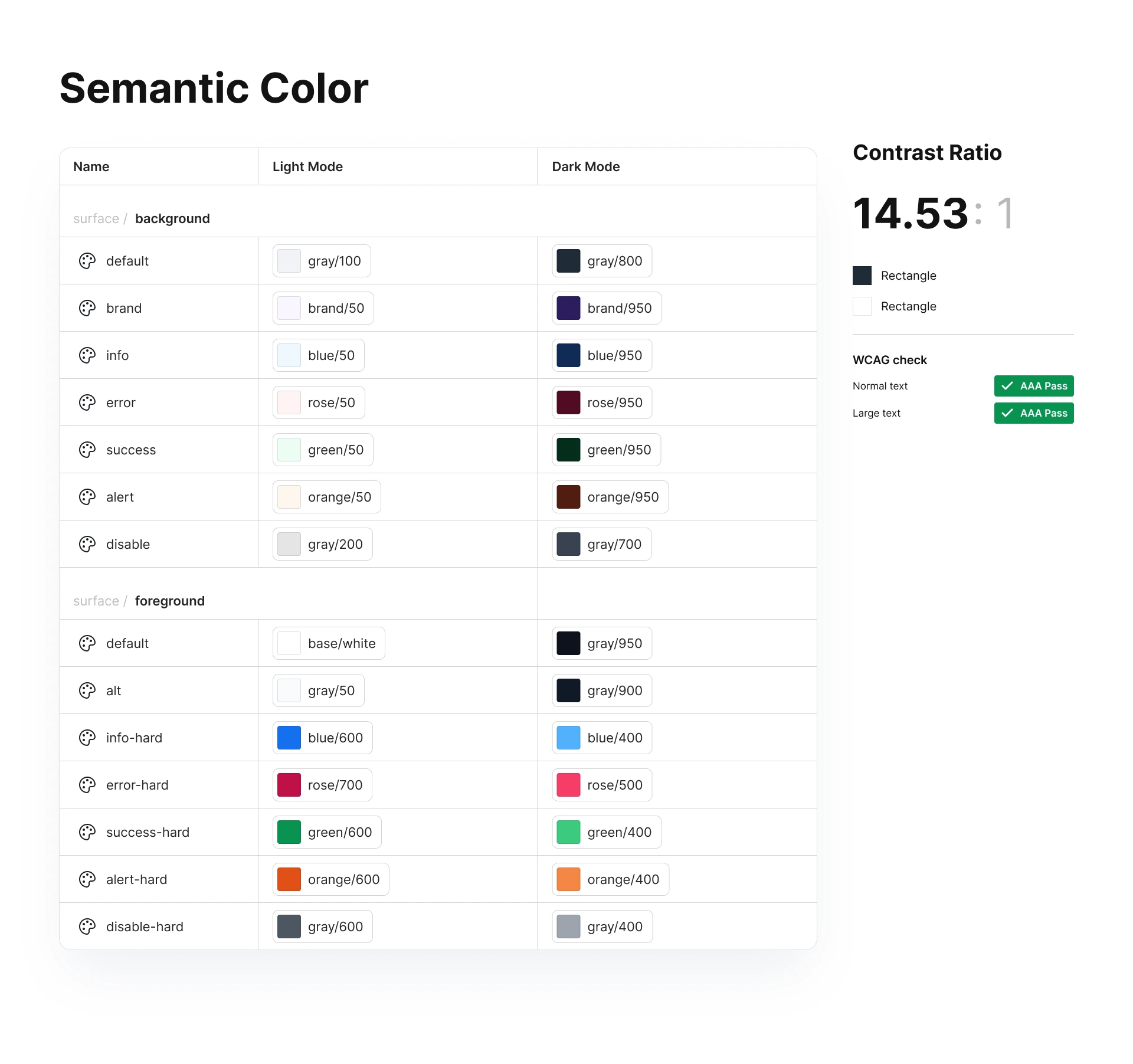
Task: Click the 'surface / background' section heading
Action: click(142, 218)
